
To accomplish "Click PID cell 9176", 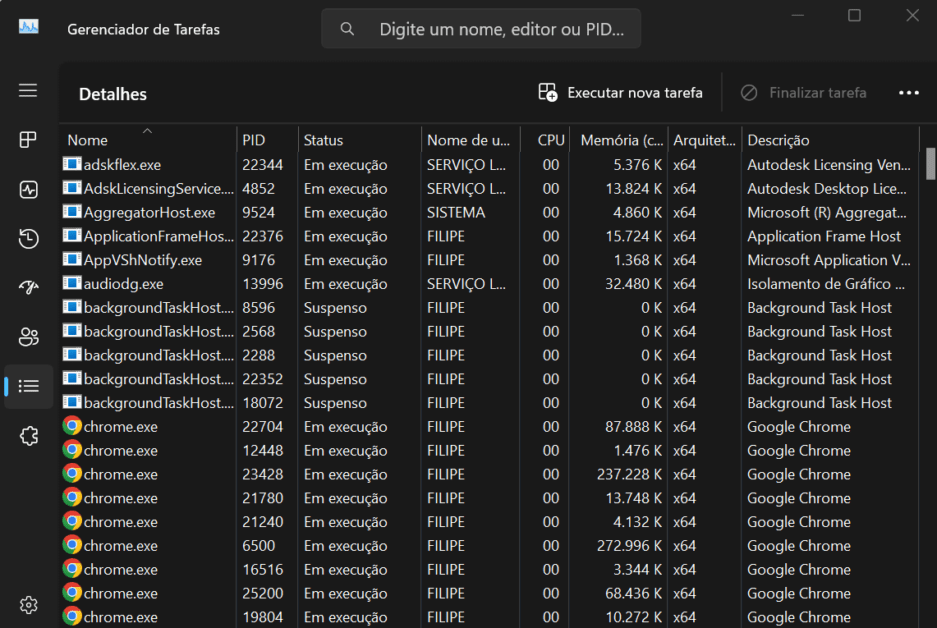I will click(x=258, y=261).
